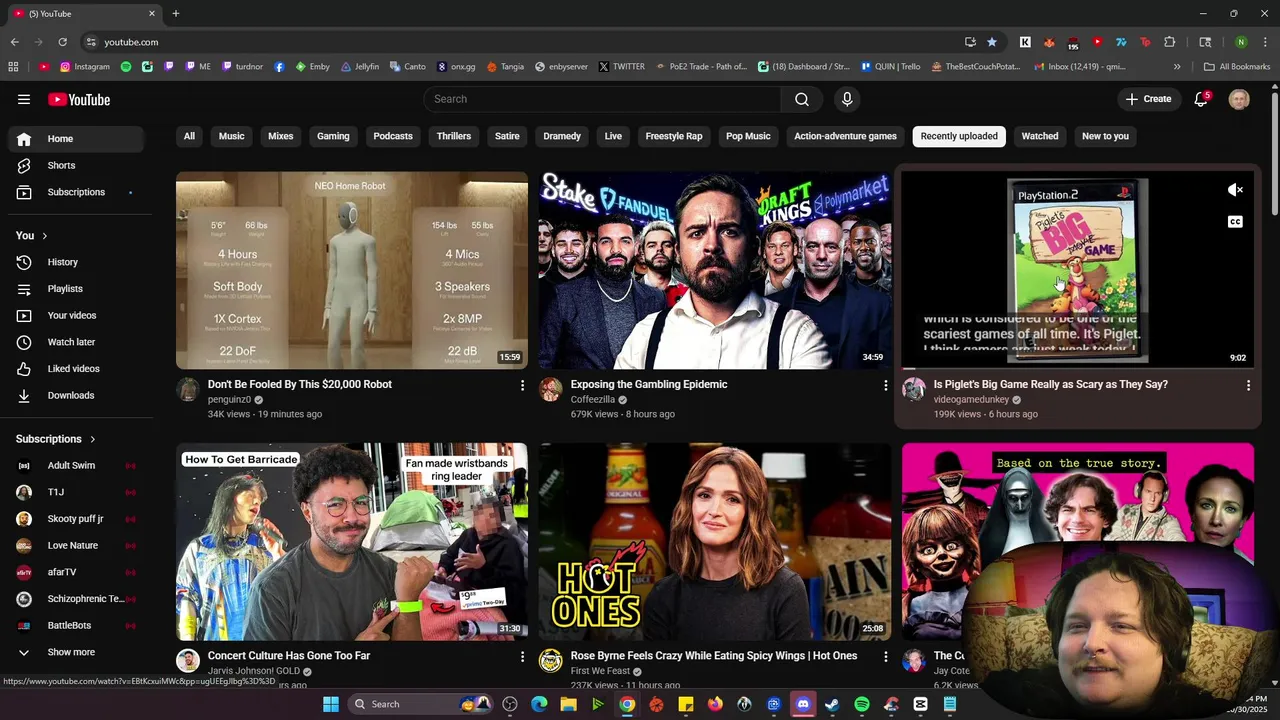Click the YouTube logo
This screenshot has width=1280, height=720.
[79, 99]
